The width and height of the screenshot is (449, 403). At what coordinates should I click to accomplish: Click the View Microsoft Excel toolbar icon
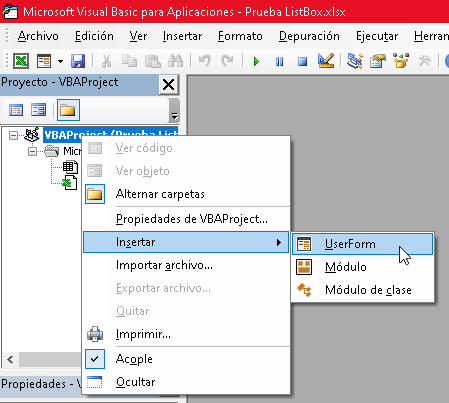[x=21, y=61]
